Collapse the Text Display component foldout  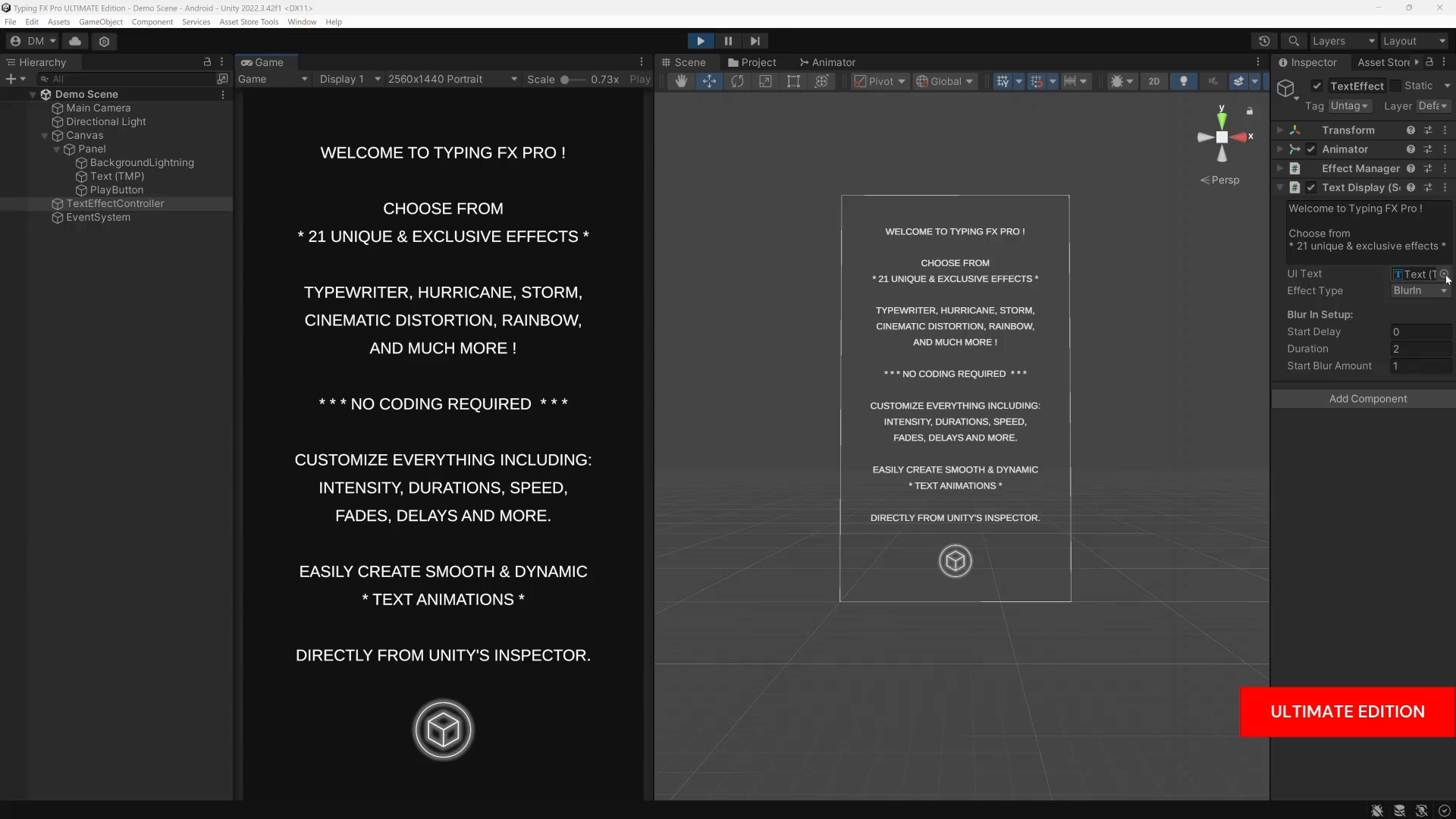coord(1280,187)
